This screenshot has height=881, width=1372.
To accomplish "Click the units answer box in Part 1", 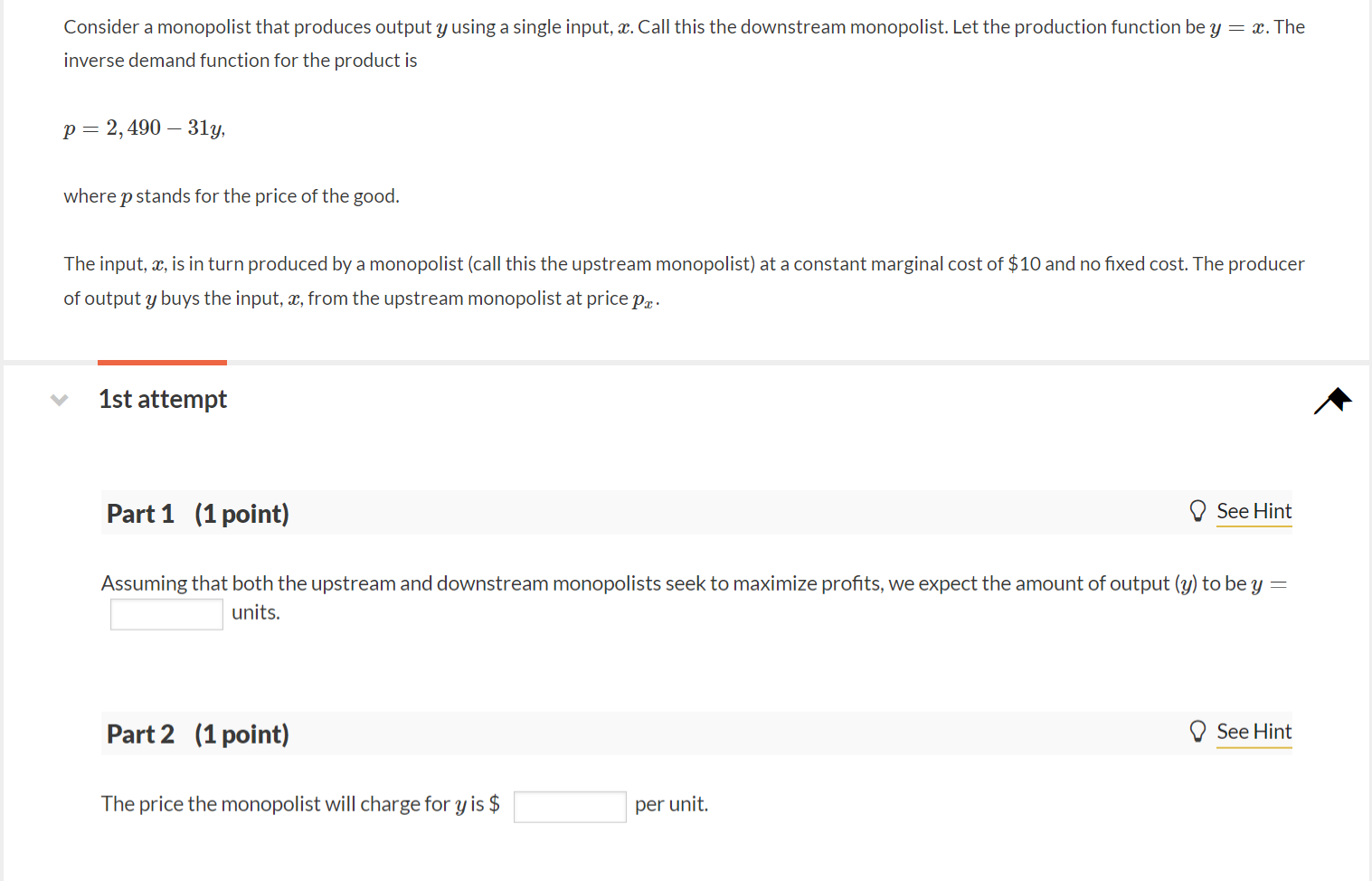I will click(166, 613).
